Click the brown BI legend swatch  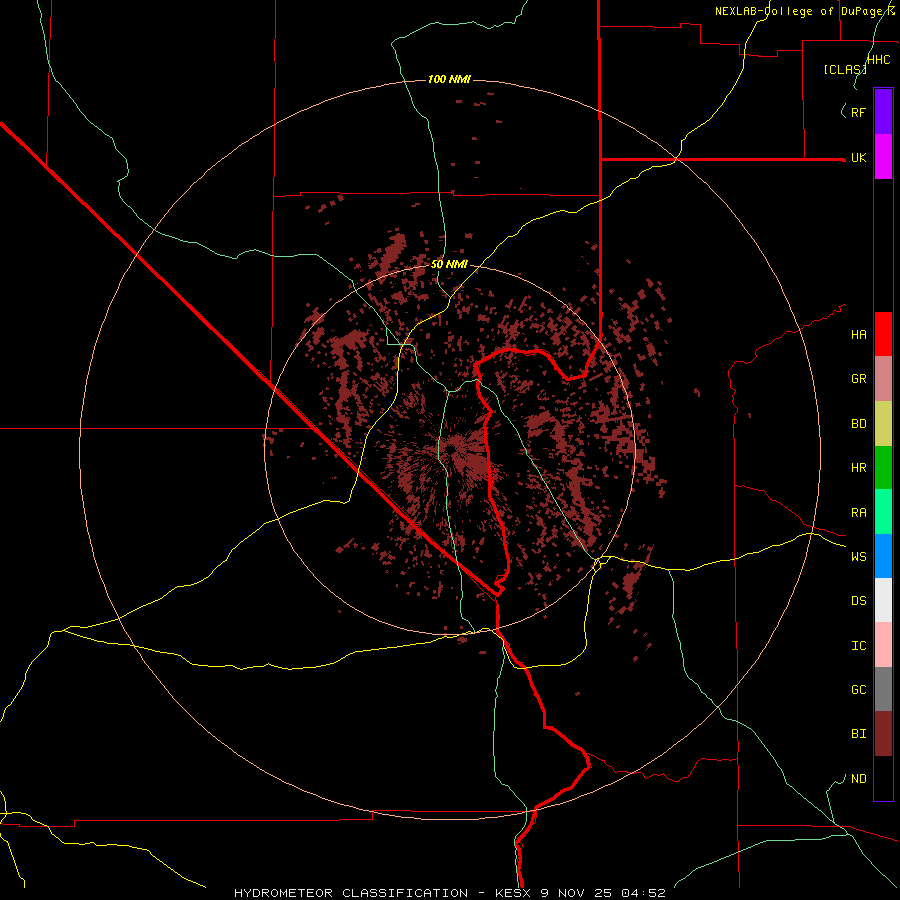pyautogui.click(x=883, y=734)
